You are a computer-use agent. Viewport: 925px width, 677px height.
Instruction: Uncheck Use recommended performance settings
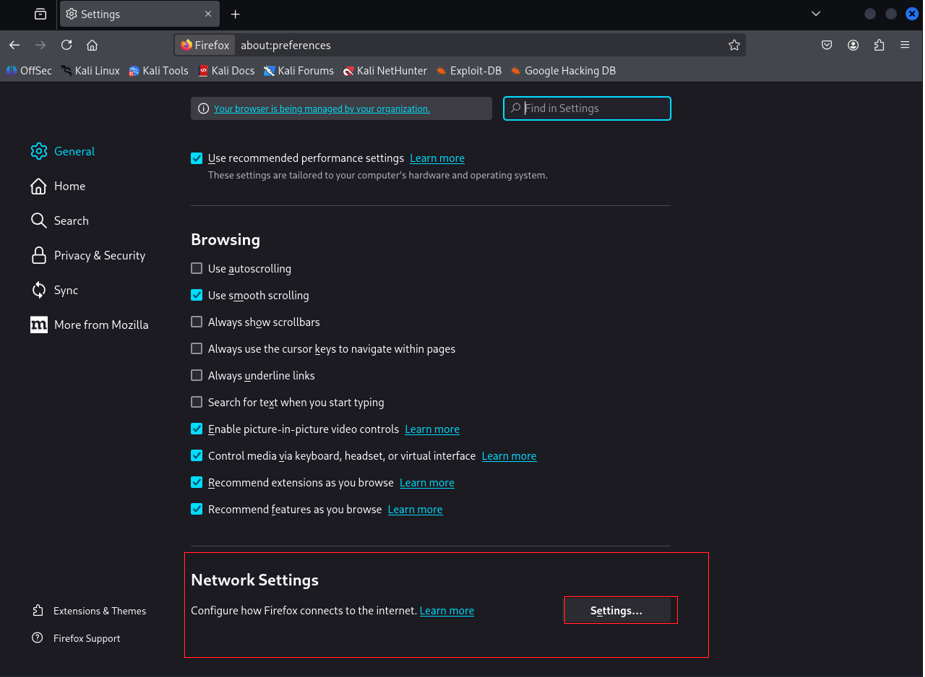tap(196, 158)
